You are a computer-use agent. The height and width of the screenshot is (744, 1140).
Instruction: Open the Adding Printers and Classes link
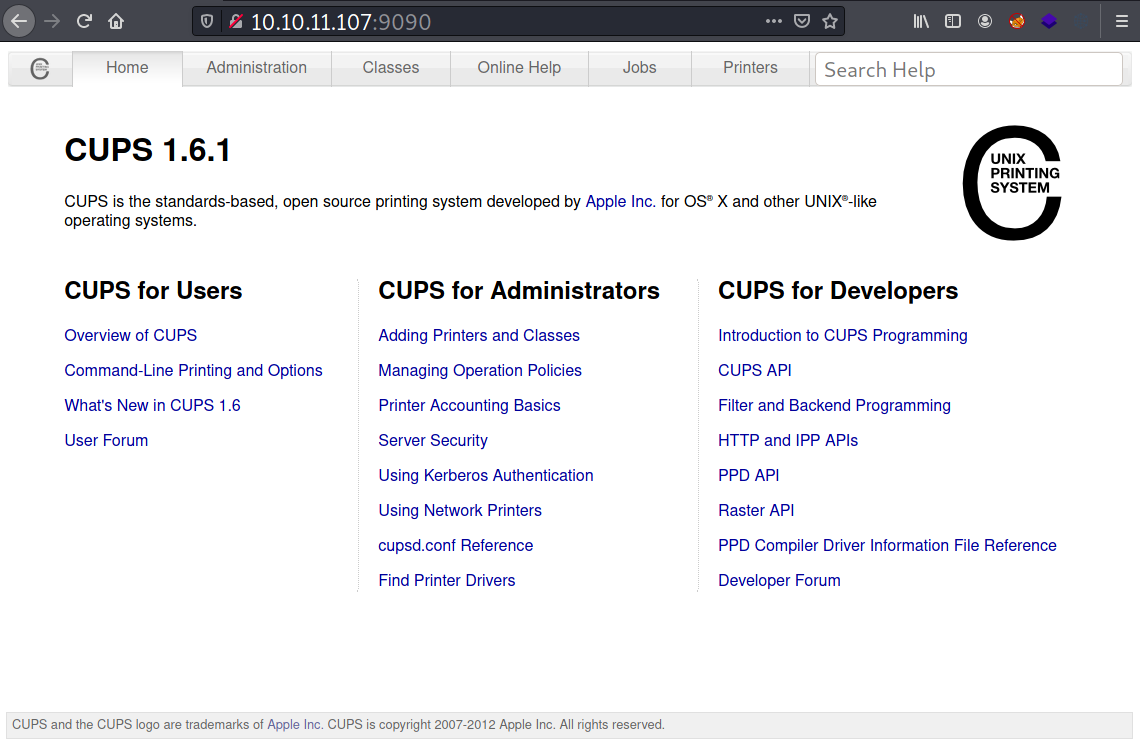coord(479,335)
